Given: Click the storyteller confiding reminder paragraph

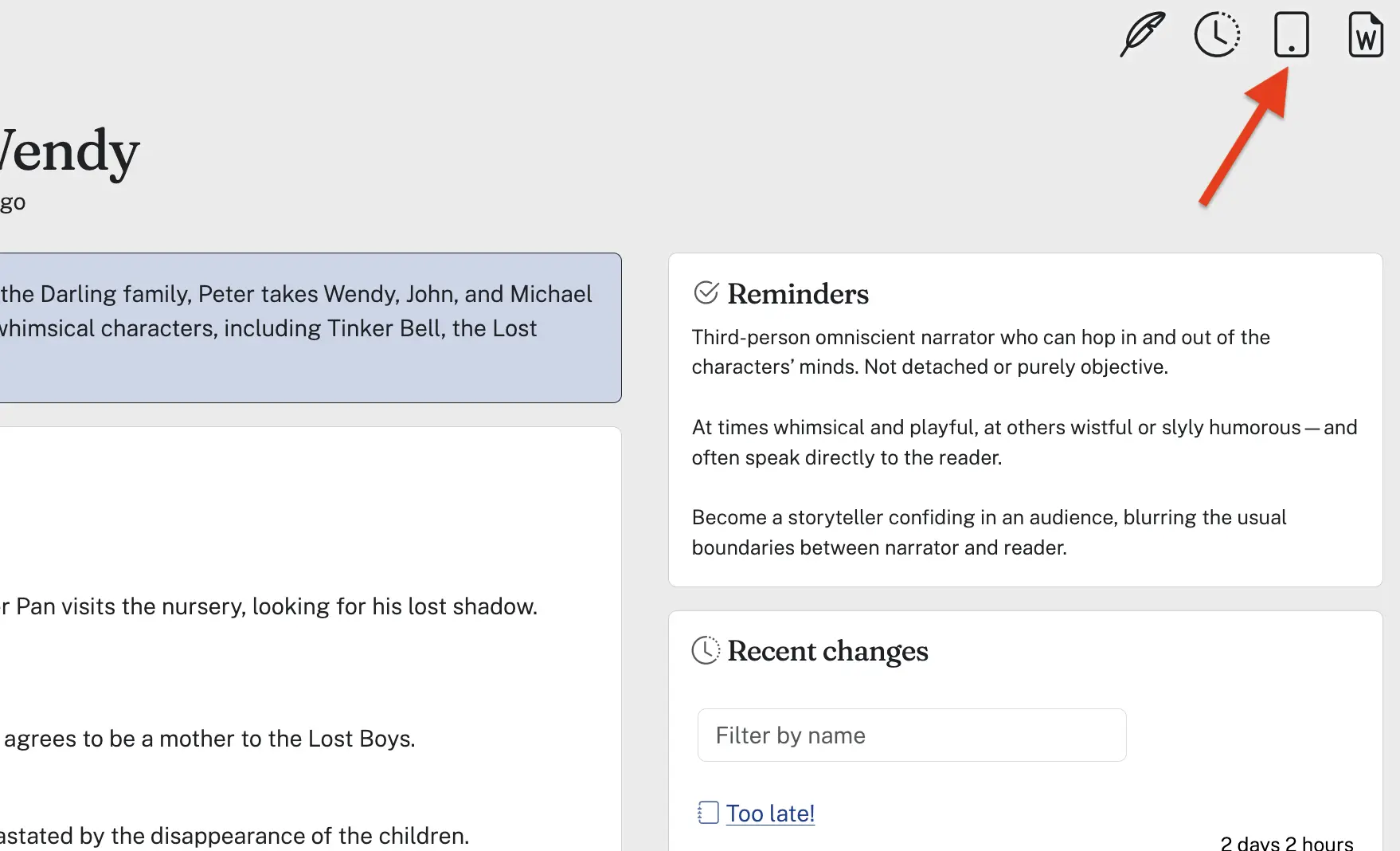Looking at the screenshot, I should tap(988, 532).
